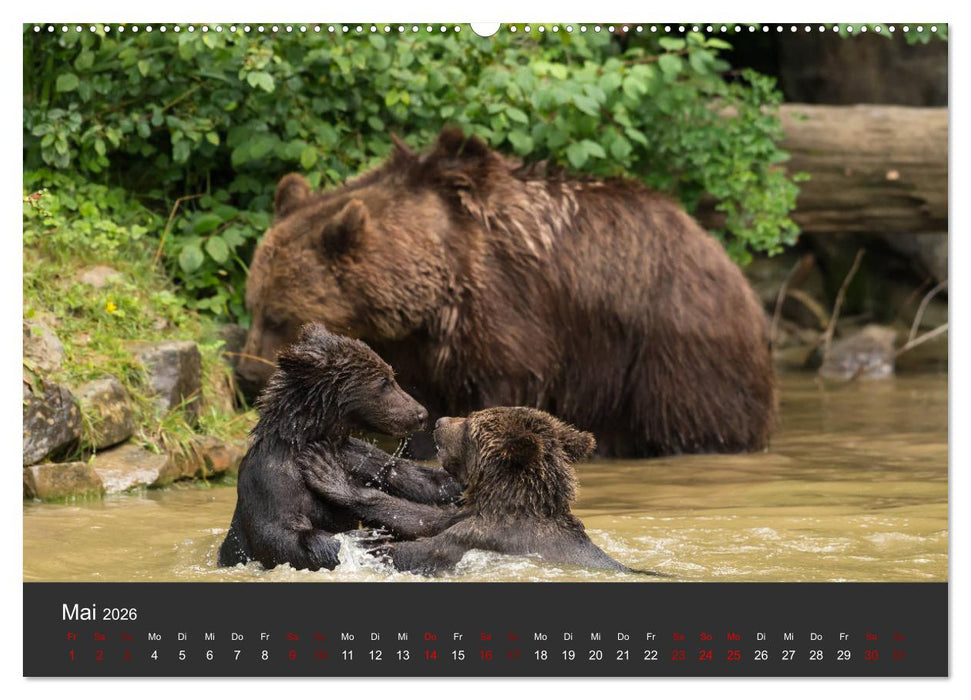
Task: Click the Mai month label
Action: point(80,611)
